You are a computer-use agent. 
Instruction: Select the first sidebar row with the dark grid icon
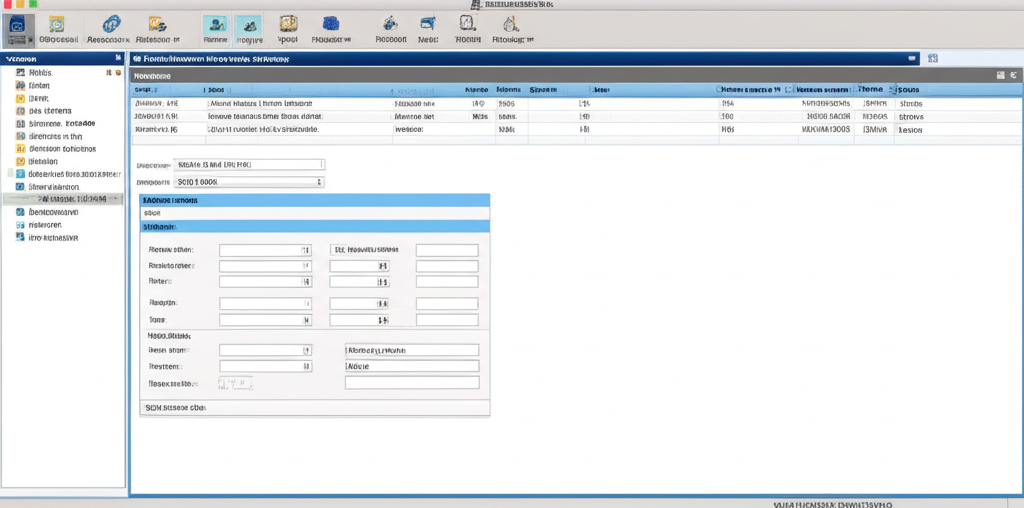pyautogui.click(x=63, y=73)
